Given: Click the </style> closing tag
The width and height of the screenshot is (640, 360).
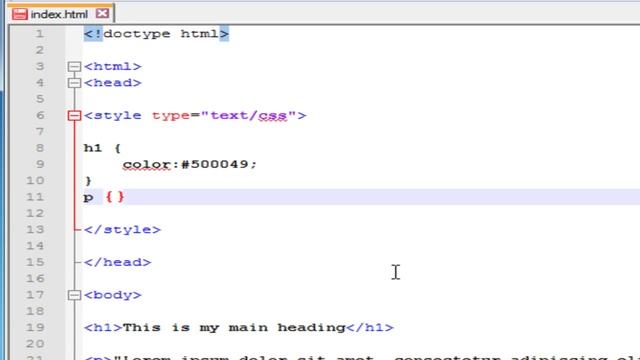Looking at the screenshot, I should (122, 230).
